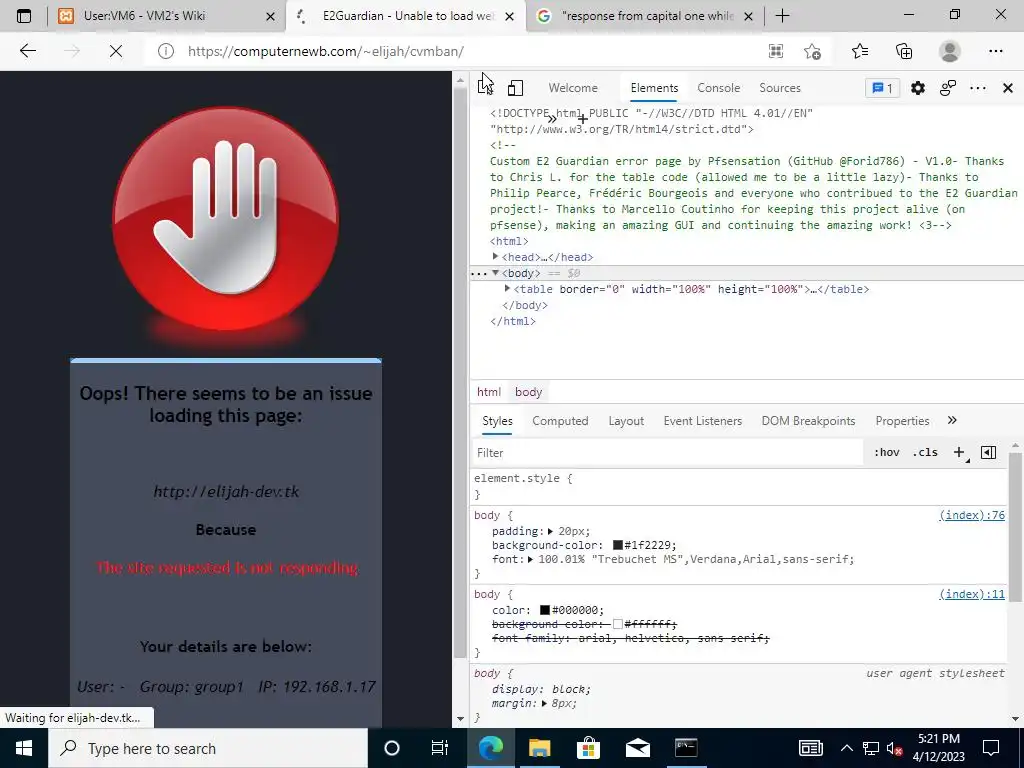Expand the table element node

[x=507, y=289]
